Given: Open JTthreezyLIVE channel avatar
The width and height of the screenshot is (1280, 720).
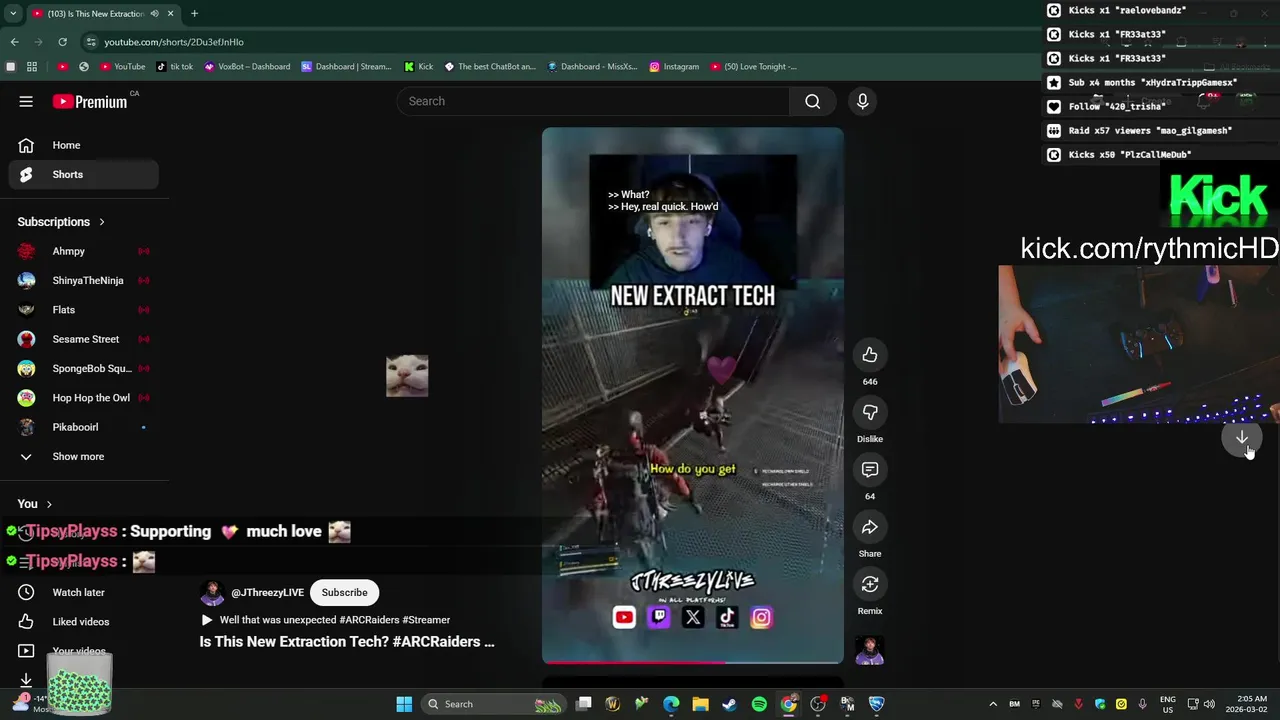Looking at the screenshot, I should pyautogui.click(x=212, y=593).
